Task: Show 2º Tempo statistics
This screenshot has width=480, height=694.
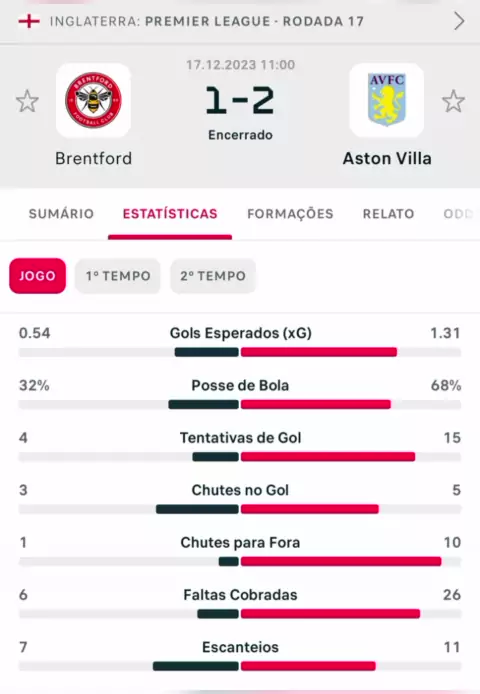Action: click(213, 276)
